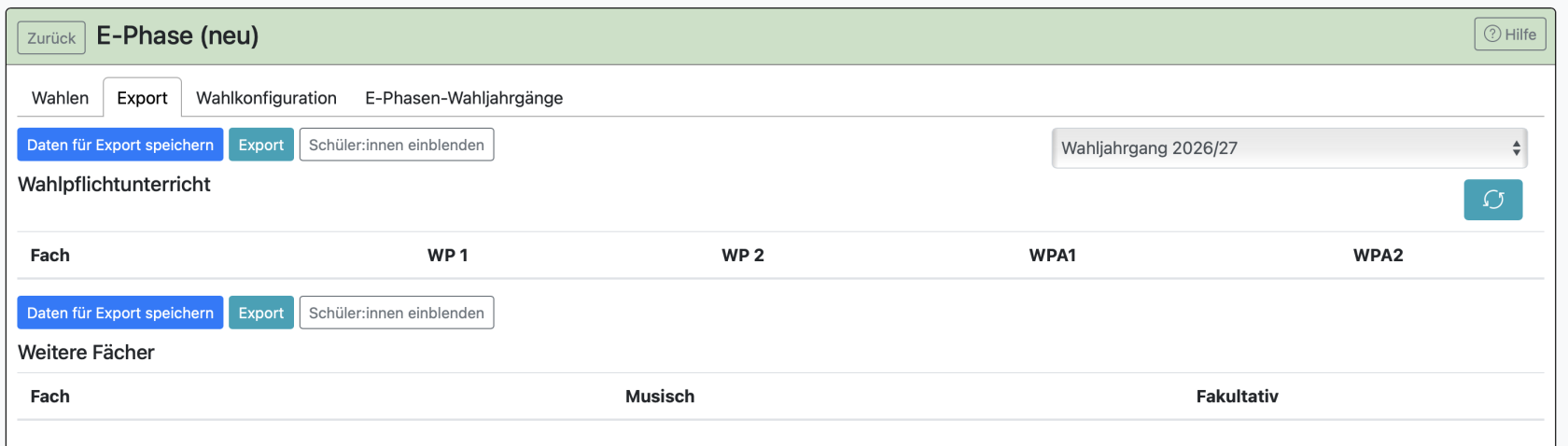
Task: Click Daten für Export speichern above Weitere Fächer
Action: [120, 313]
